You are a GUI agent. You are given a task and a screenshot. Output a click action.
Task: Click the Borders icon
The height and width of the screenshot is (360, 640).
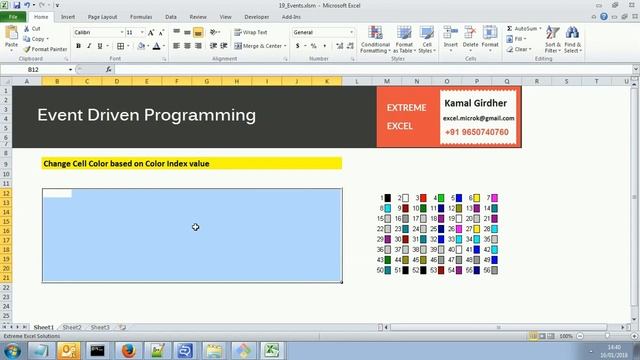(x=120, y=46)
